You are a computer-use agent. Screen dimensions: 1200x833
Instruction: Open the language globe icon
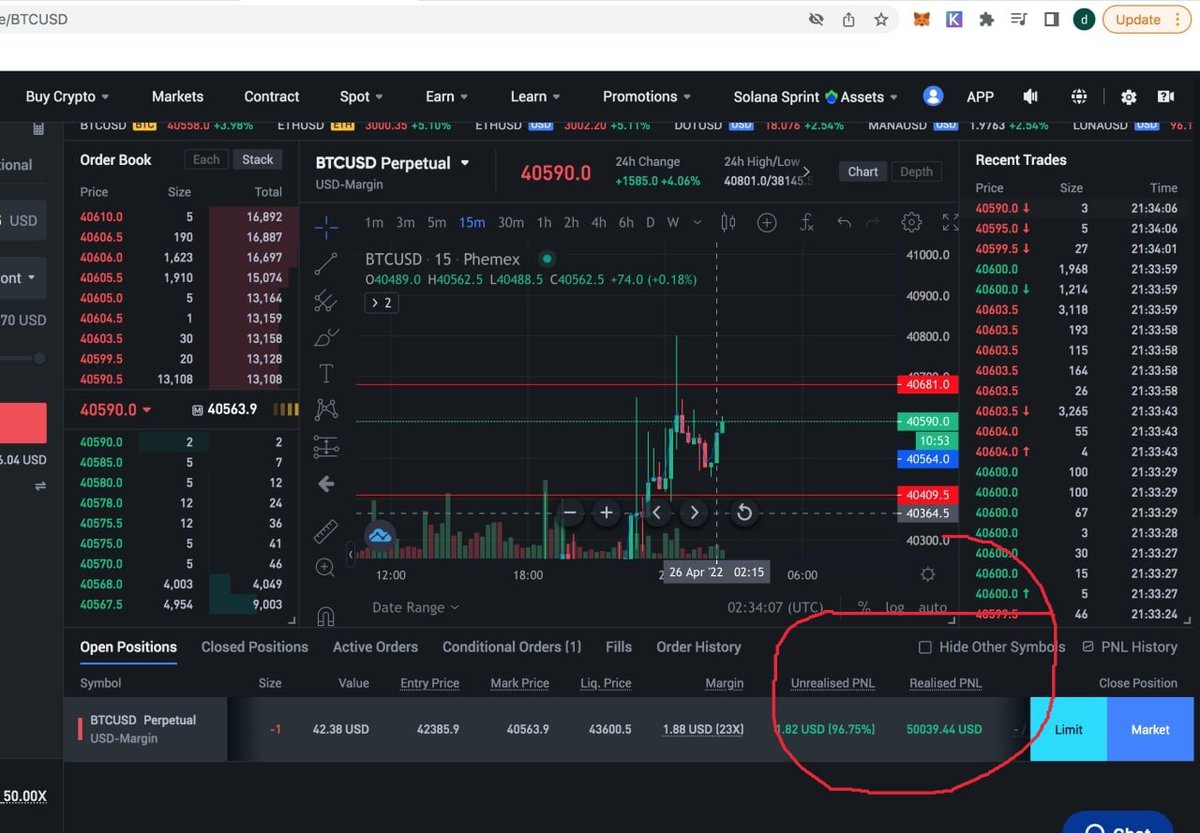tap(1078, 96)
